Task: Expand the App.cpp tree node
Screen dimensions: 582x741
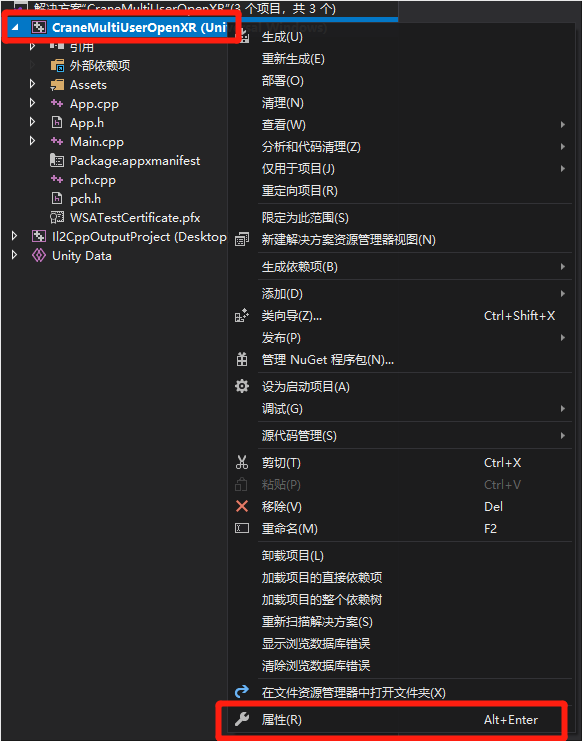Action: pos(32,103)
